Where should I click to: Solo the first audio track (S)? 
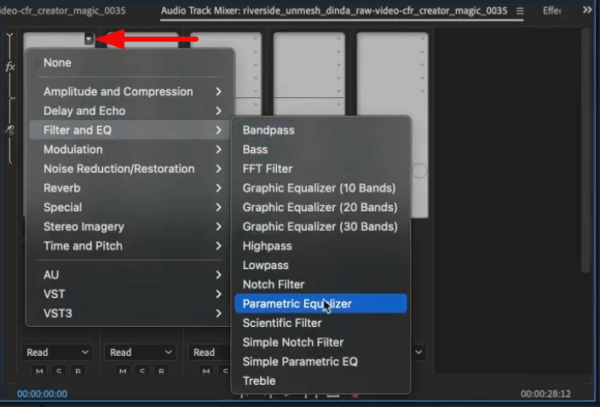point(59,371)
